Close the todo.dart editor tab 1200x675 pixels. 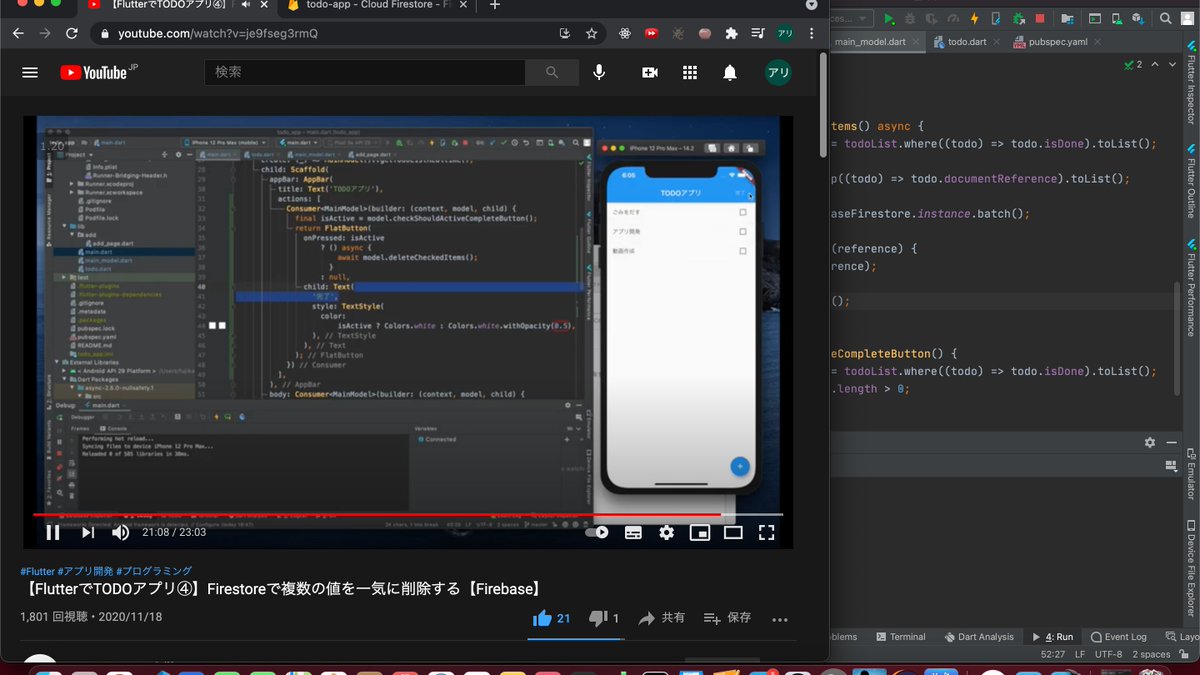[x=995, y=43]
